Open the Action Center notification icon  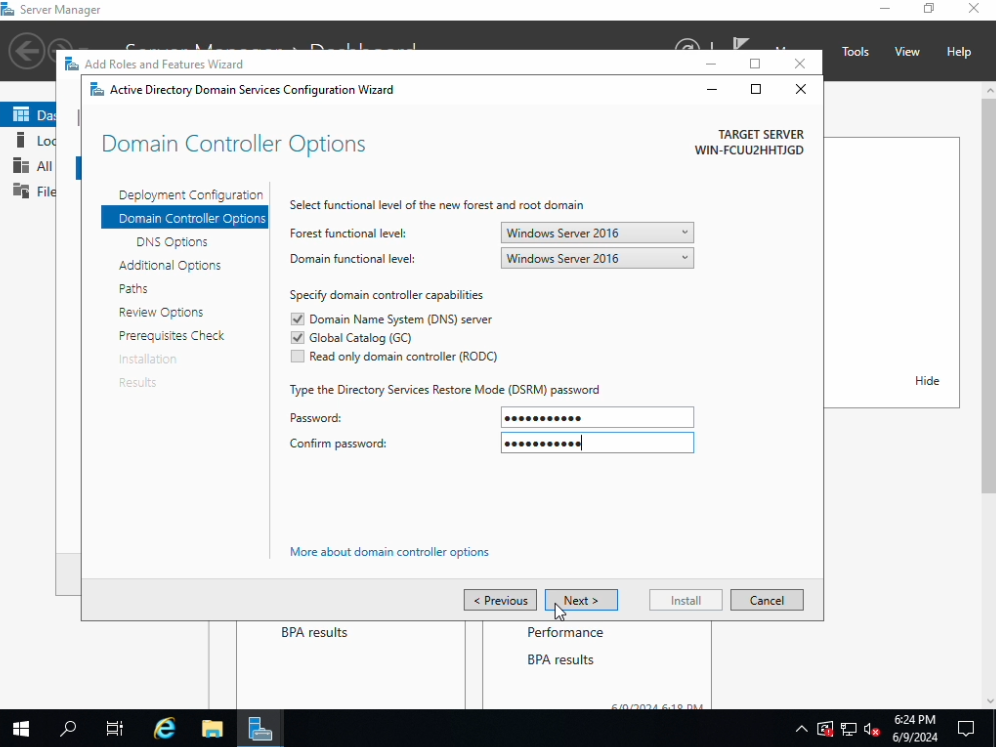click(x=966, y=729)
